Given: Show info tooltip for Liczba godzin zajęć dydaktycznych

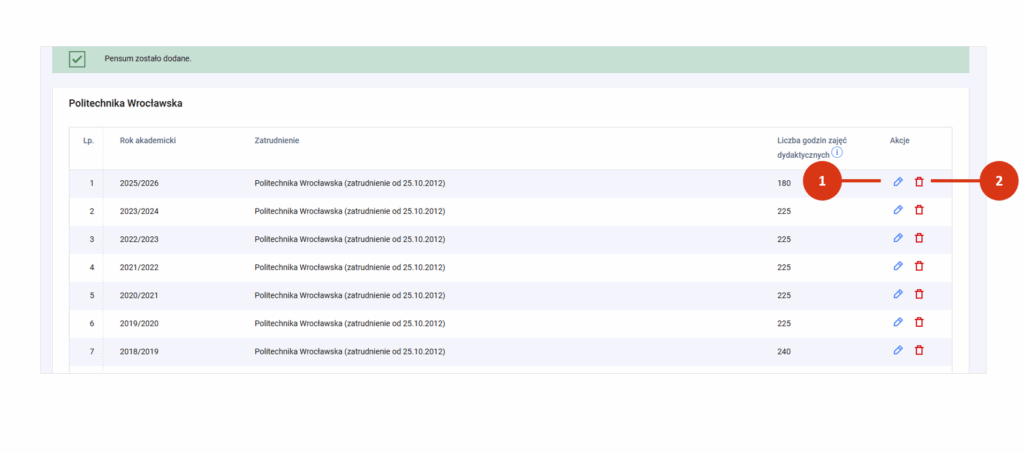Looking at the screenshot, I should (x=837, y=153).
